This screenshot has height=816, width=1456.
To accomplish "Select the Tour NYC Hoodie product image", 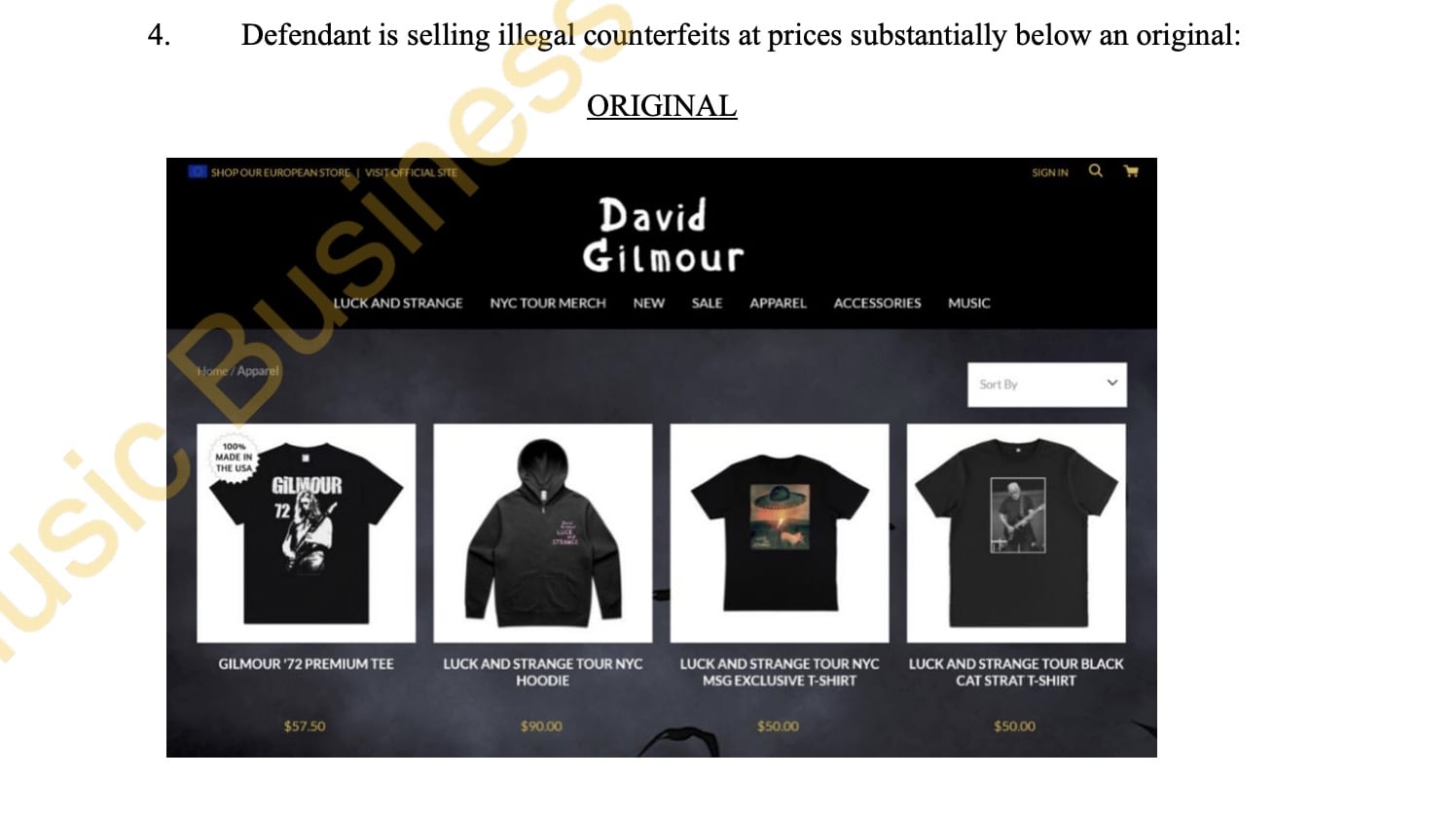I will (542, 533).
